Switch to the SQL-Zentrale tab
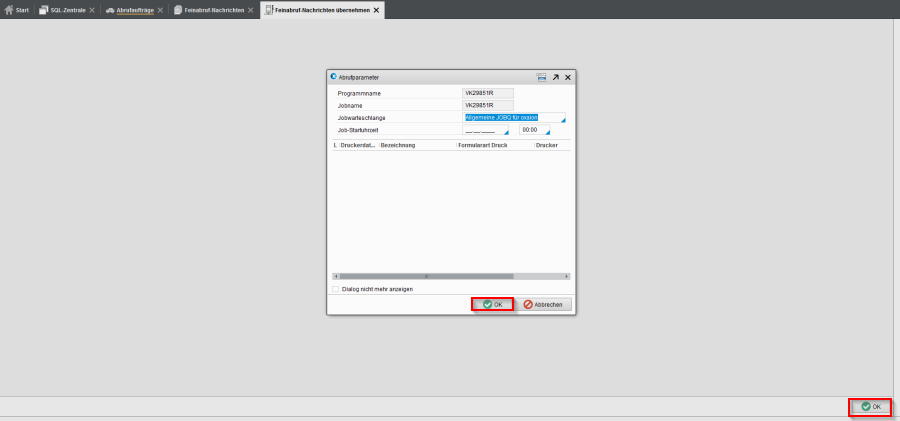This screenshot has width=900, height=421. [x=63, y=10]
